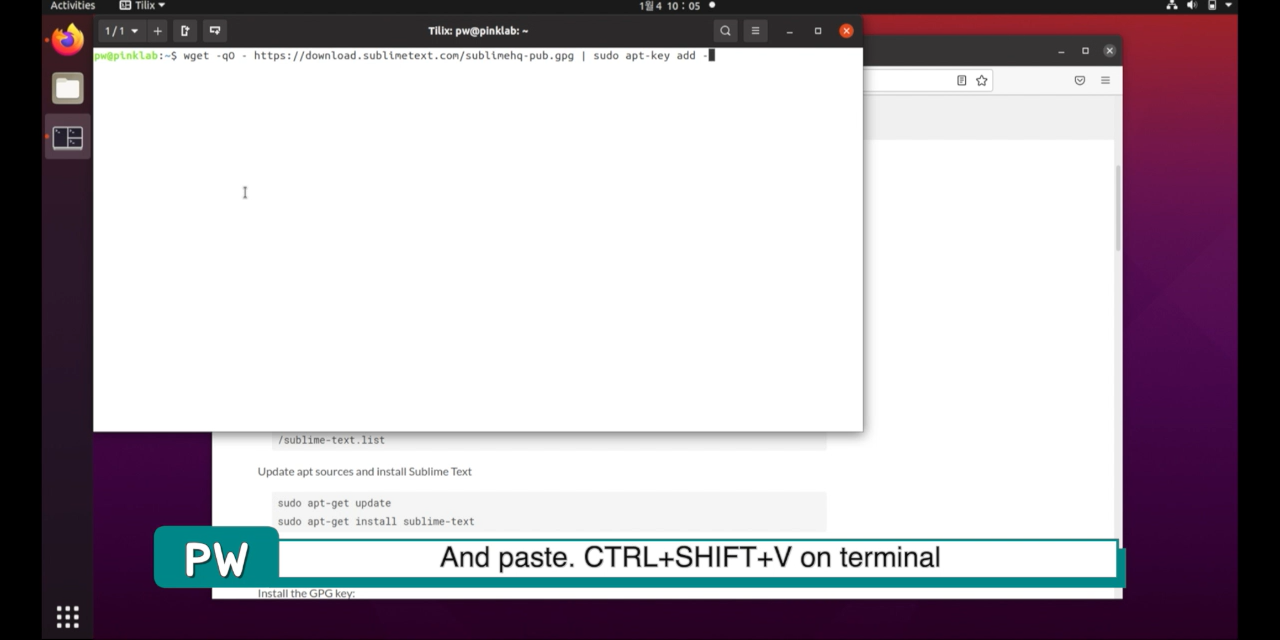Open terminal search in Tilix
This screenshot has width=1280, height=640.
click(725, 31)
